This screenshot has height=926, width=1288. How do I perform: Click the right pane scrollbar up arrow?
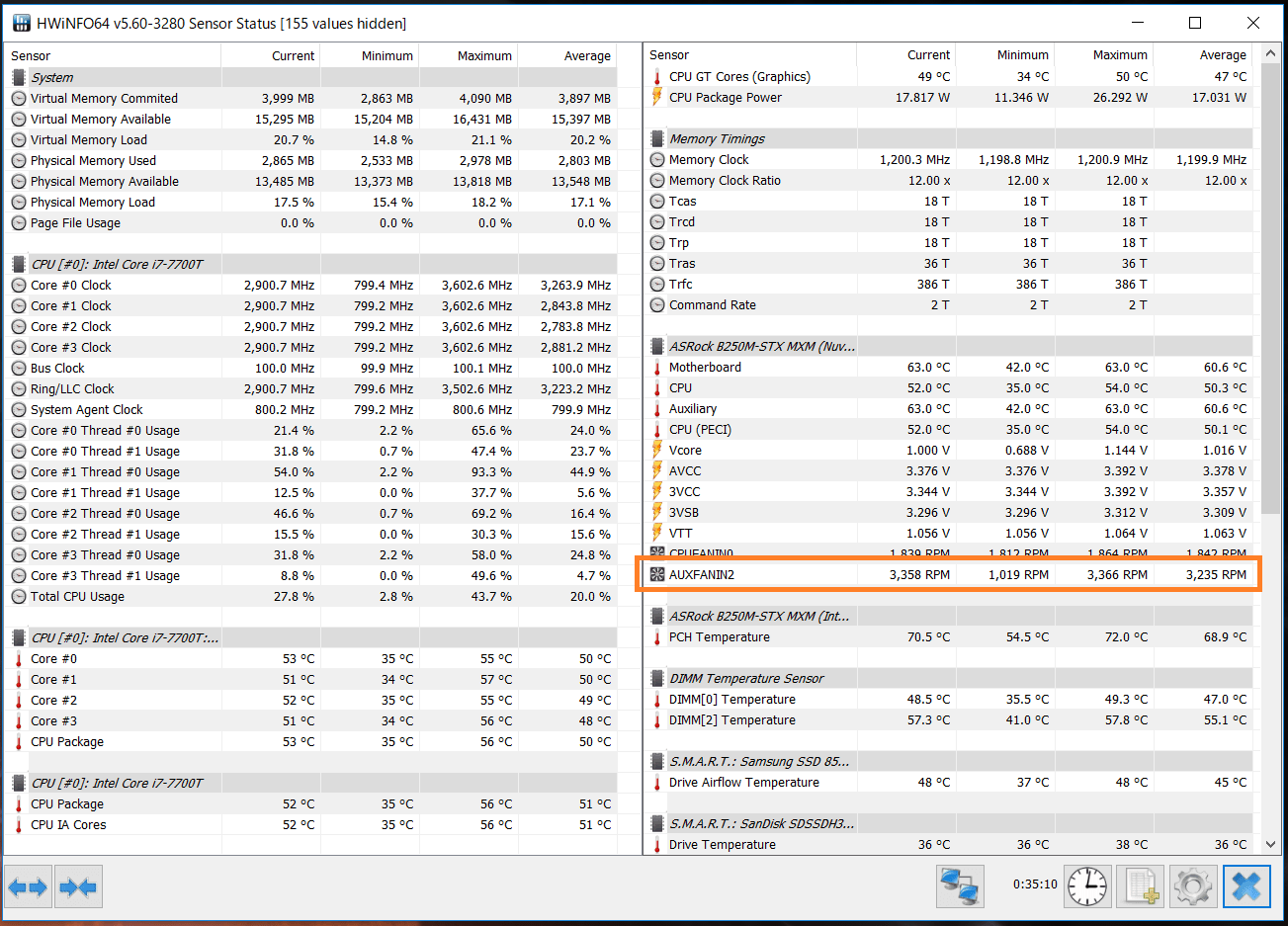(x=1270, y=54)
